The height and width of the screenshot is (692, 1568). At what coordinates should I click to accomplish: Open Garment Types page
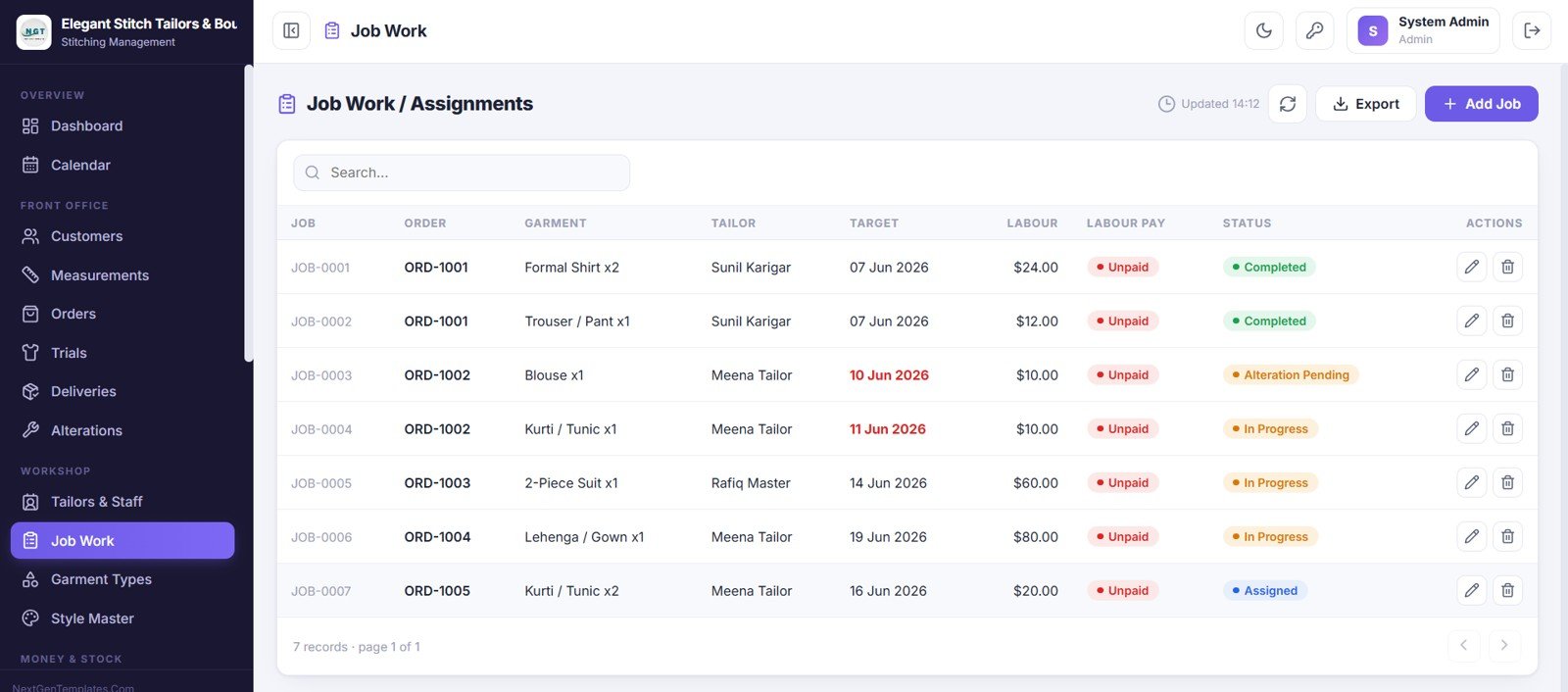click(122, 579)
